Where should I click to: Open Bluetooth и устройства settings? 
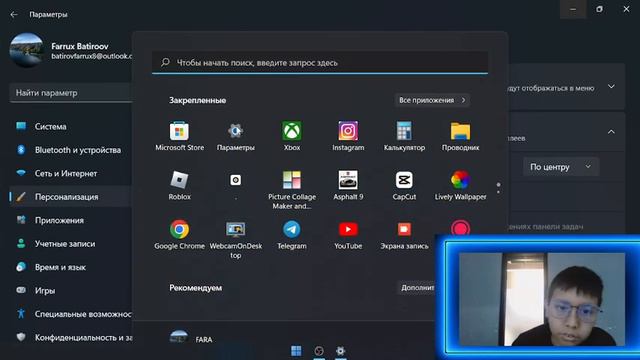click(70, 150)
